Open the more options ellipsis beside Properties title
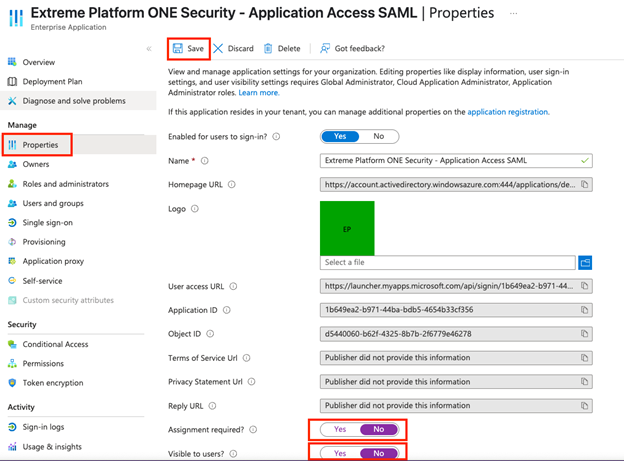 click(x=513, y=14)
